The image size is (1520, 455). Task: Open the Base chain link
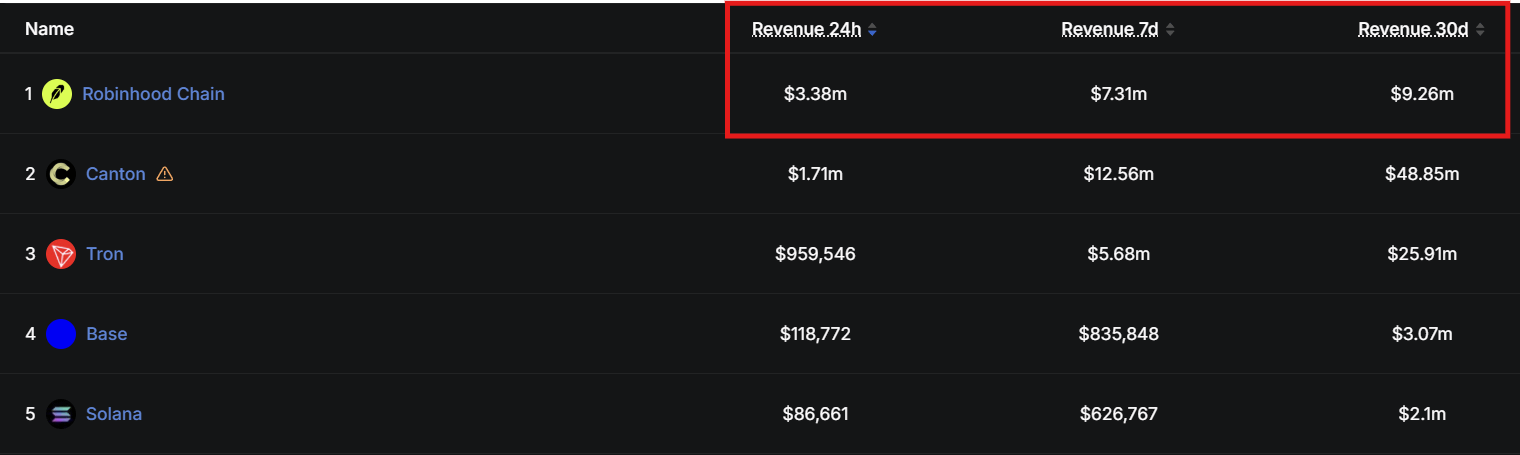(106, 334)
